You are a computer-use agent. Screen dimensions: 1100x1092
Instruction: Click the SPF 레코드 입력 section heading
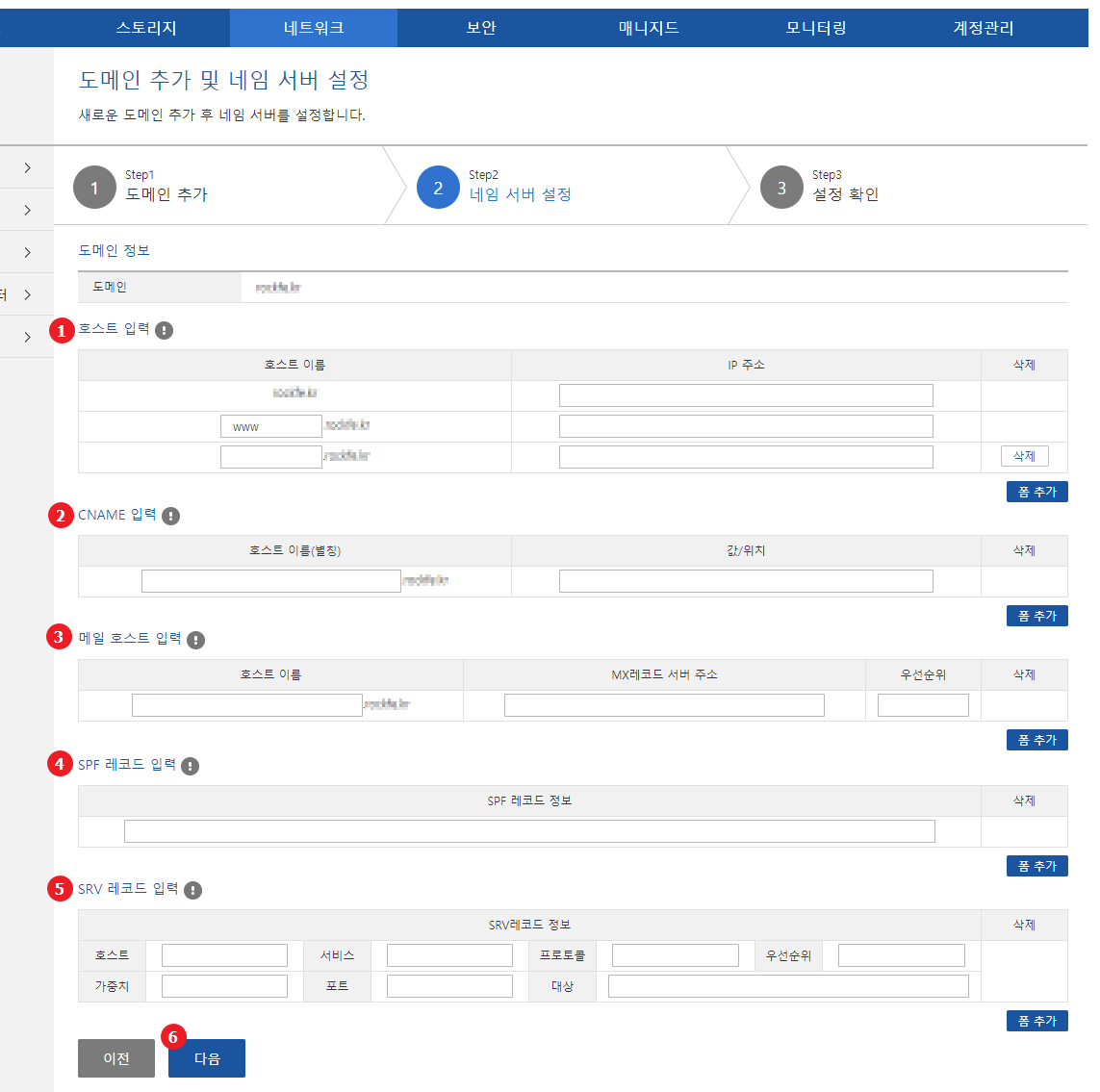127,765
